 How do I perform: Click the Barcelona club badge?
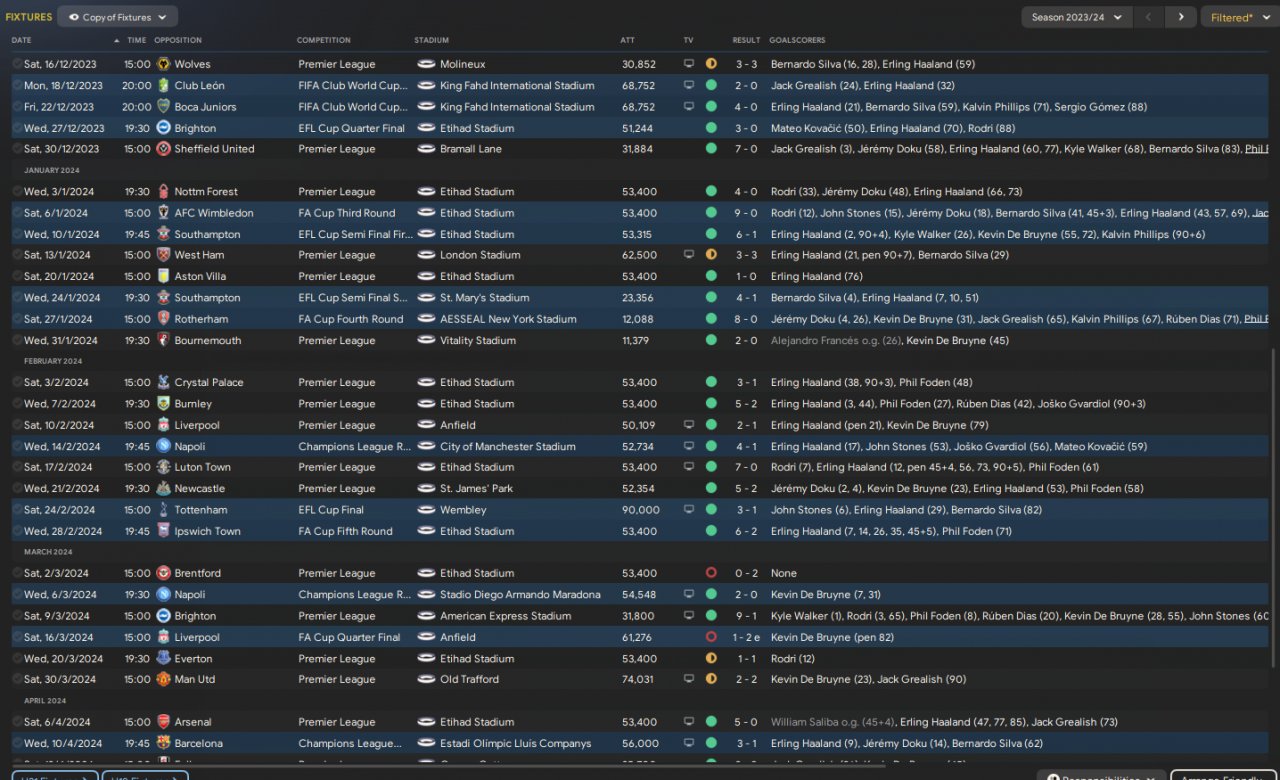coord(163,744)
